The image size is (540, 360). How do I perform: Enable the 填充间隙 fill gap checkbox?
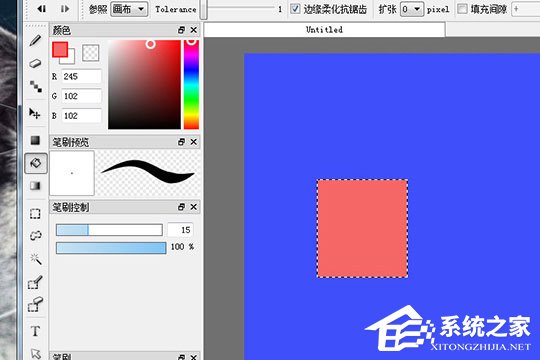[462, 9]
